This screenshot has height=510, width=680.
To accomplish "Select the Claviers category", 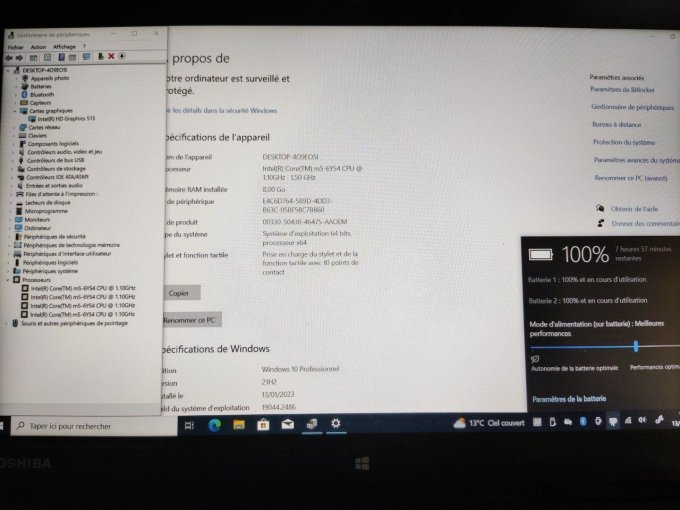I will 33,135.
